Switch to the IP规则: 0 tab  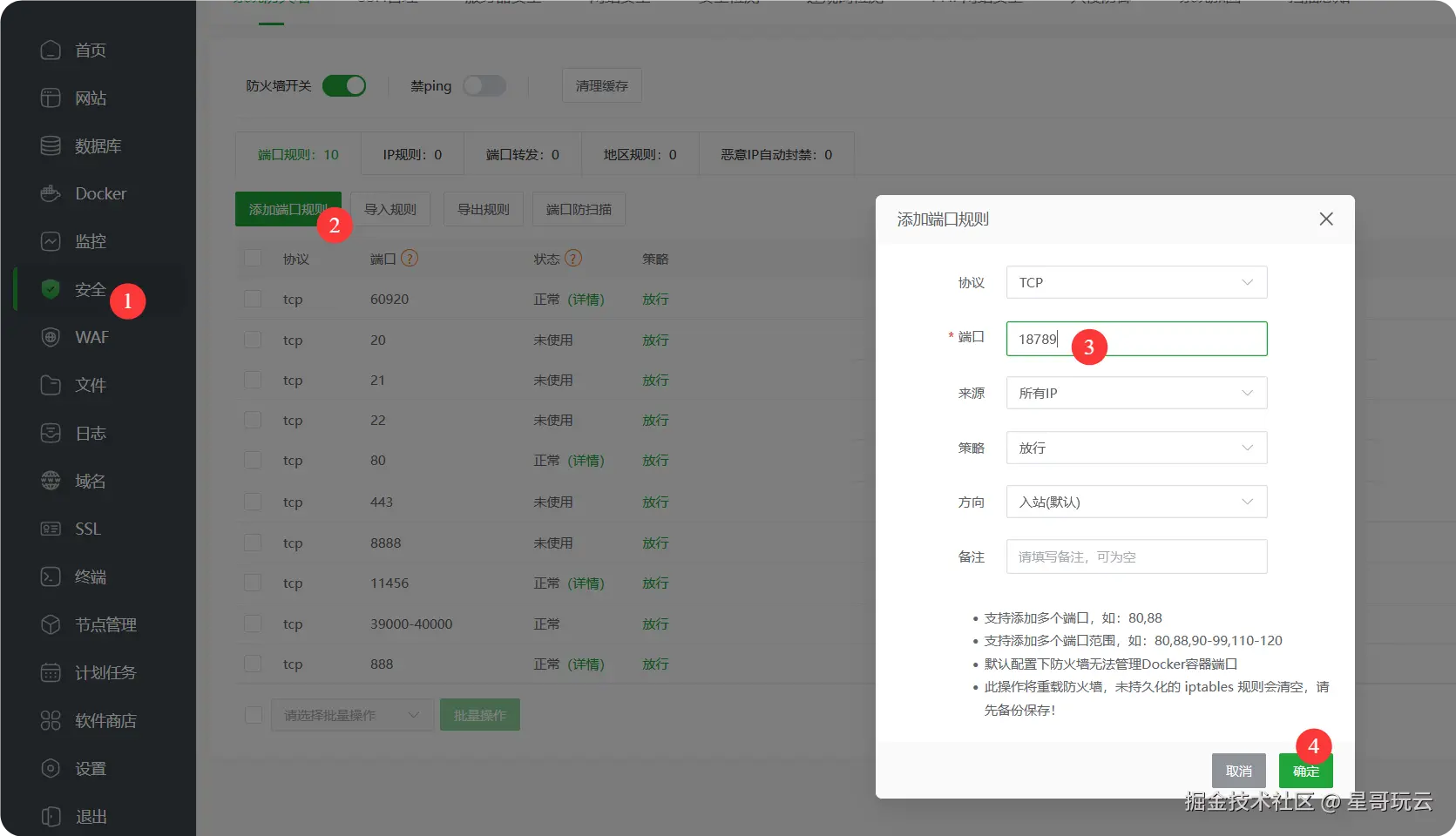[x=412, y=154]
